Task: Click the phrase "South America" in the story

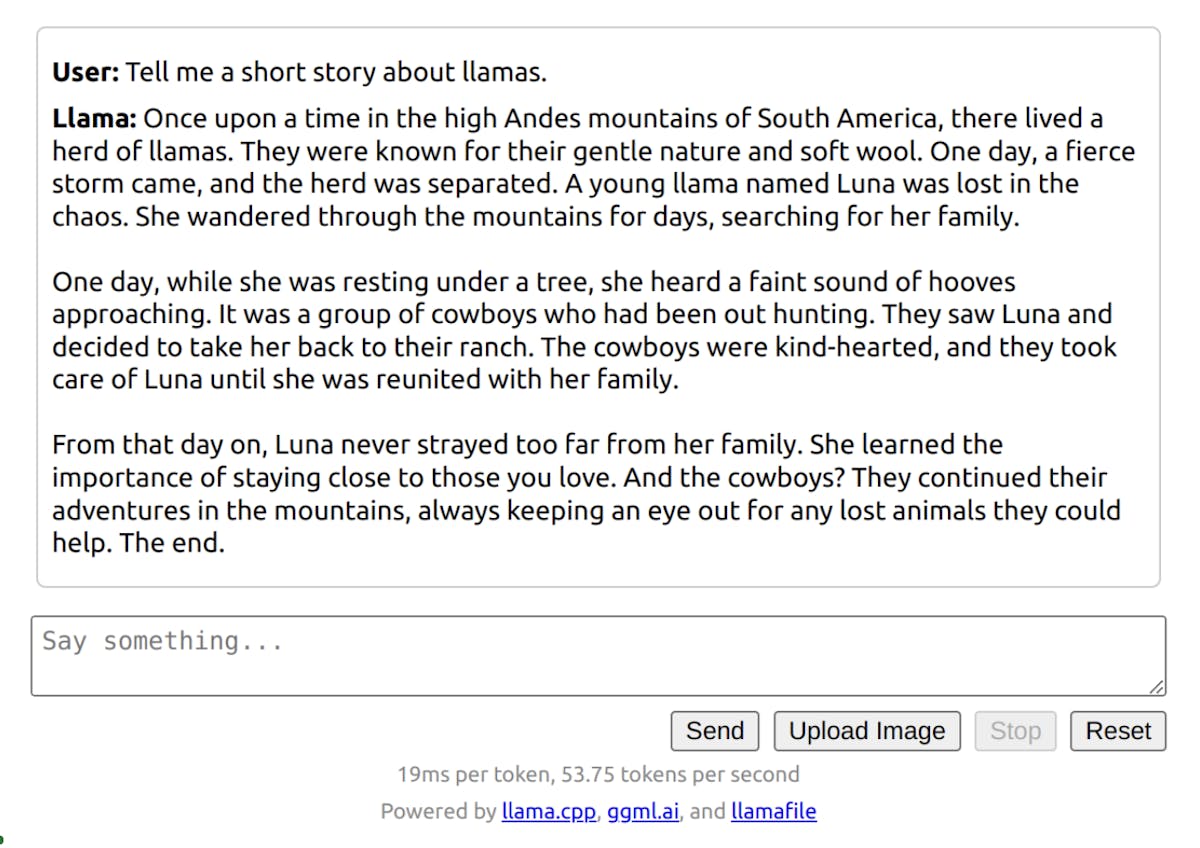Action: (848, 119)
